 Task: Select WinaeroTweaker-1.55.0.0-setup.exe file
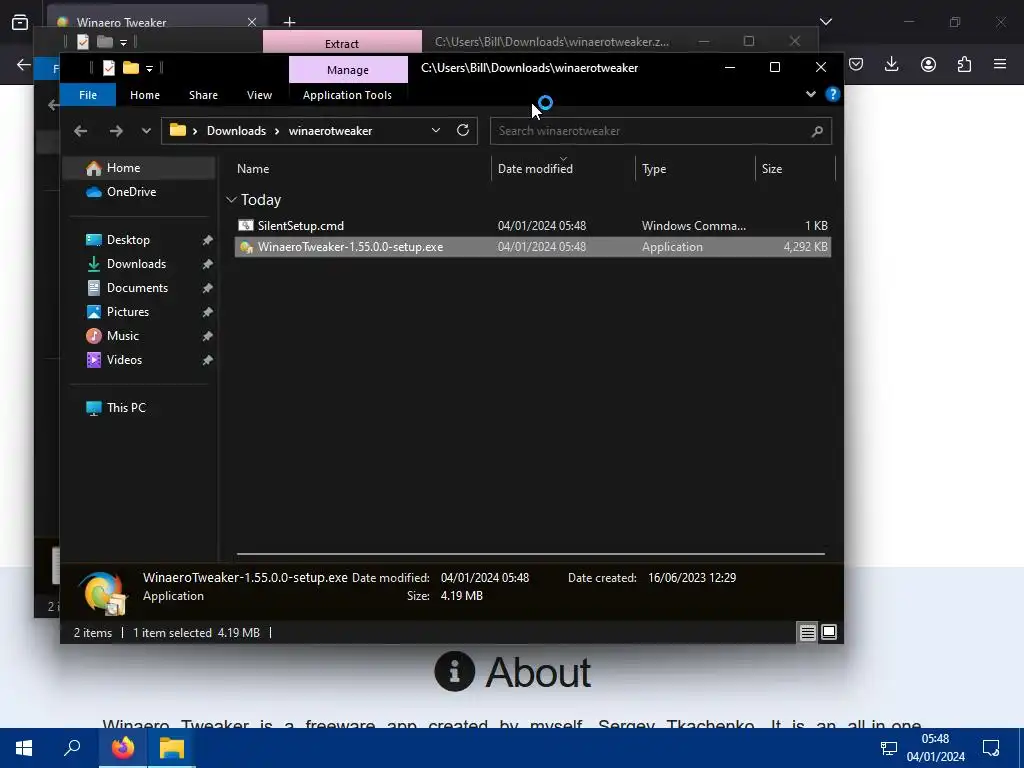click(533, 247)
